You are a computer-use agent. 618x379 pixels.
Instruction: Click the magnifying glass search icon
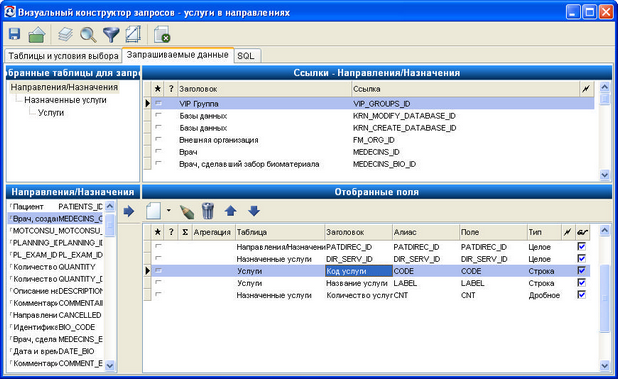(88, 35)
